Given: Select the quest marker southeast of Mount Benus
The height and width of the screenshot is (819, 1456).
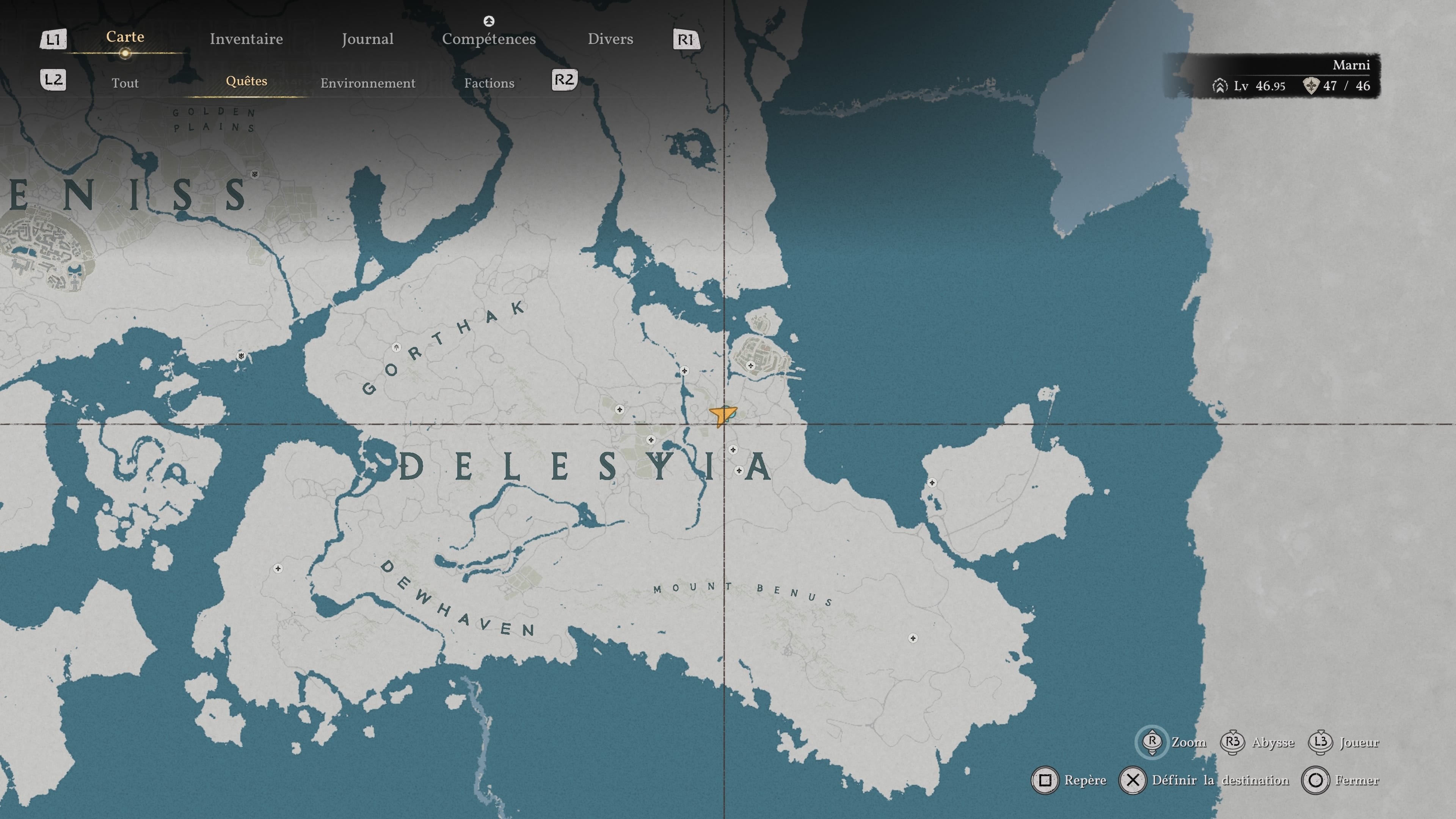Looking at the screenshot, I should pos(913,638).
